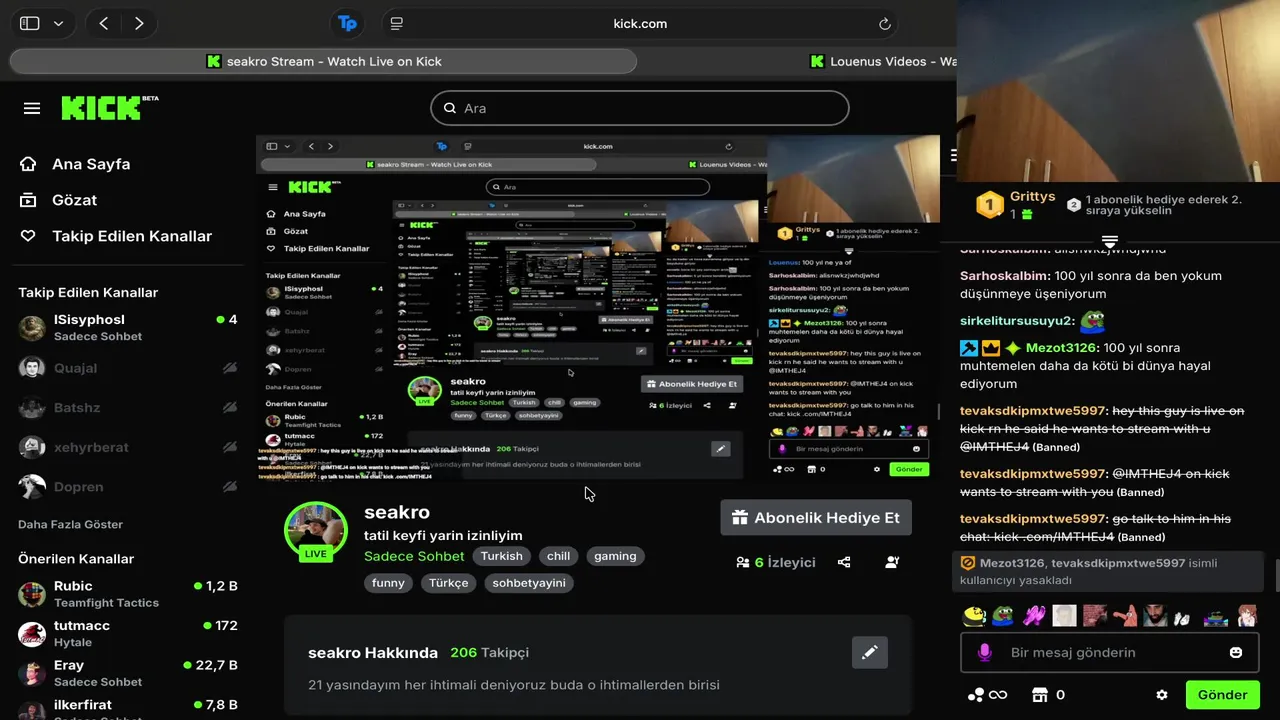Open the emoji picker smiley icon
Viewport: 1280px width, 720px height.
(x=1236, y=652)
